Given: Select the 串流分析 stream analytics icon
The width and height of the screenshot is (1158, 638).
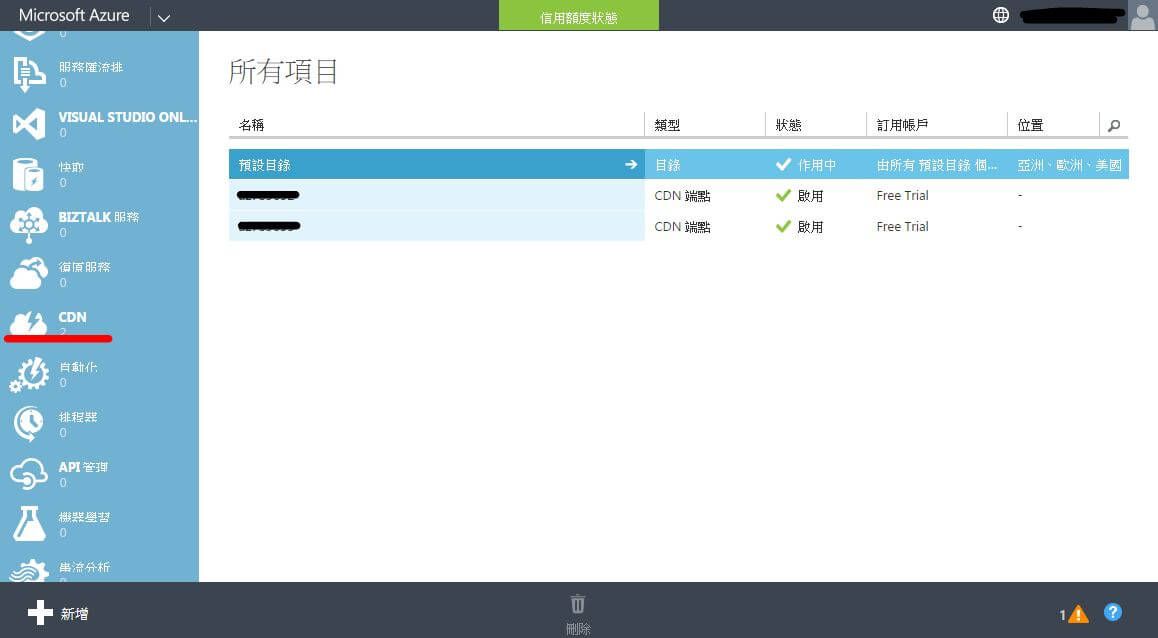Looking at the screenshot, I should [x=30, y=571].
